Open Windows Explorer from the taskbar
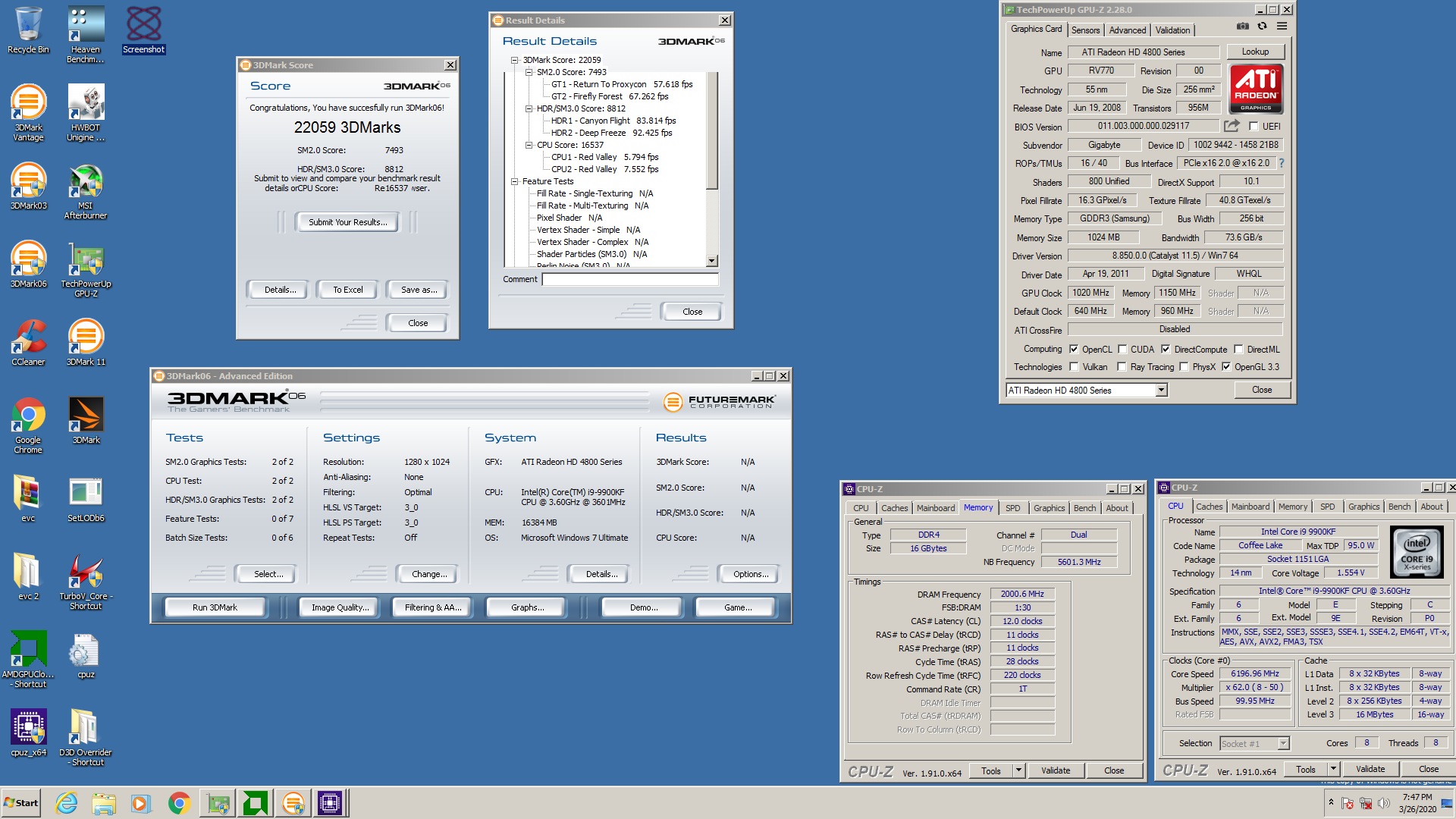The width and height of the screenshot is (1456, 819). point(104,803)
